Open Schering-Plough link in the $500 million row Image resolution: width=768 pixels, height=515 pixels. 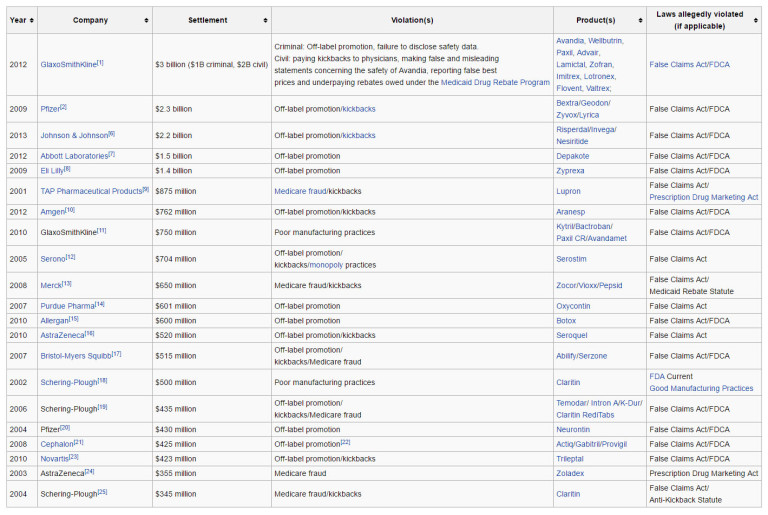69,382
